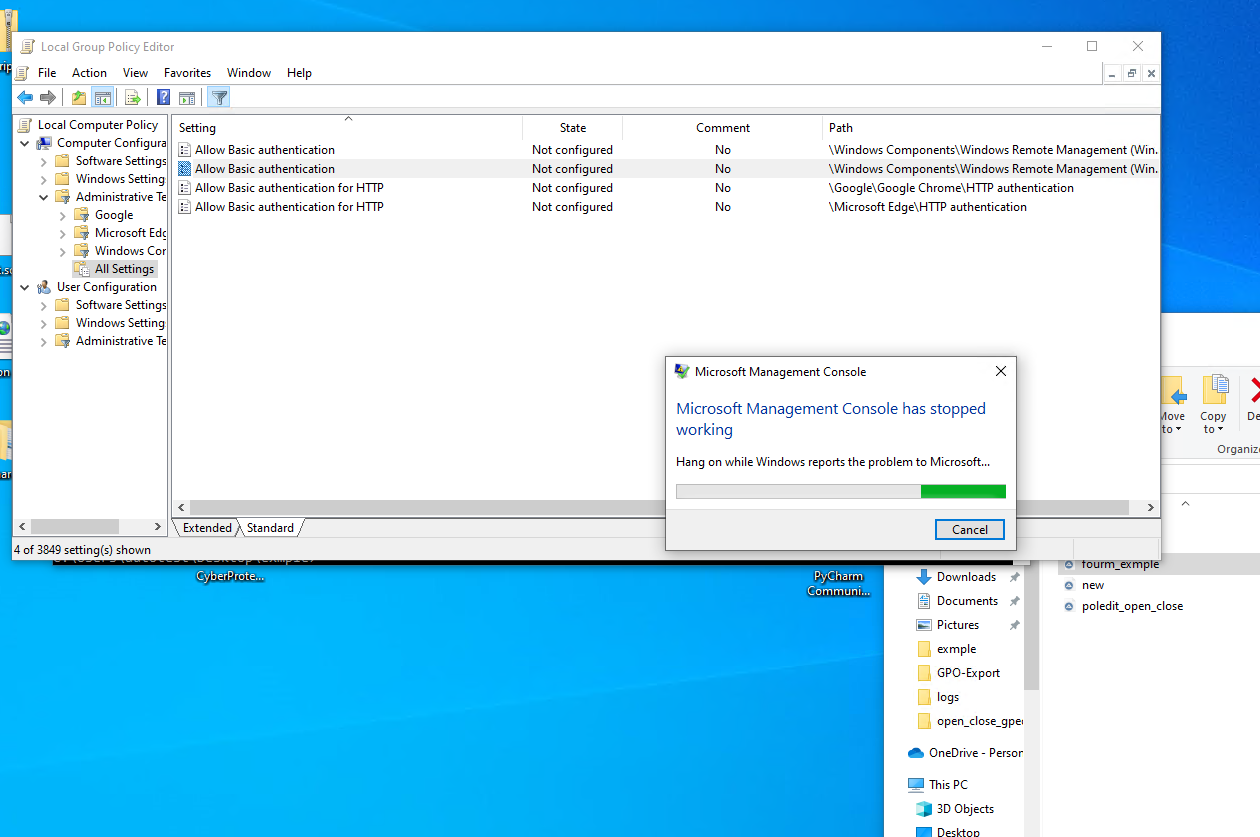This screenshot has width=1260, height=837.
Task: Click the All Settings folder icon
Action: (81, 269)
